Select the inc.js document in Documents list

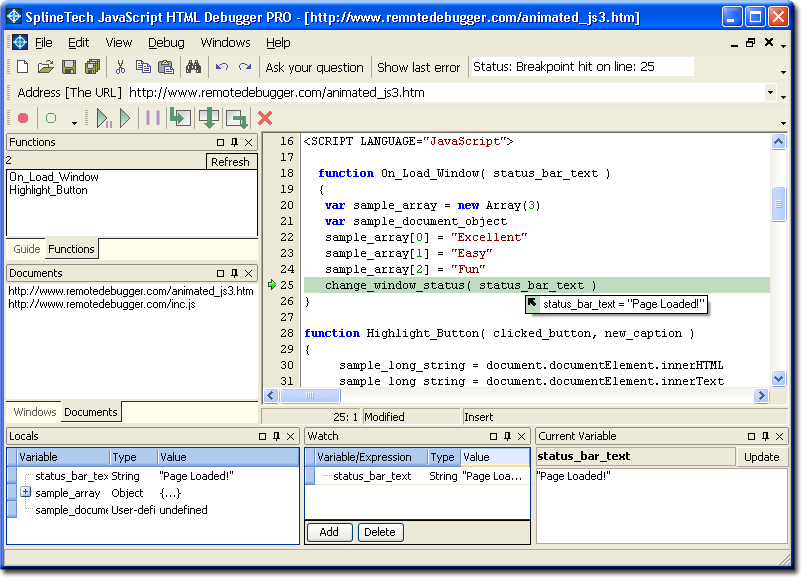point(102,304)
